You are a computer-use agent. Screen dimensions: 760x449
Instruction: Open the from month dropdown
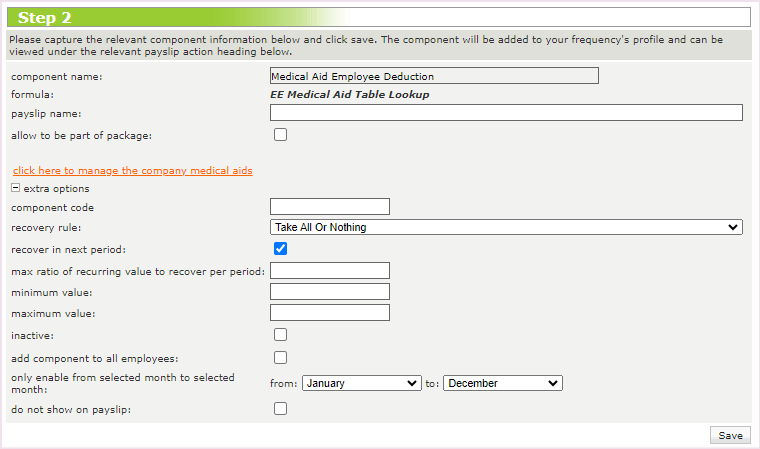361,383
